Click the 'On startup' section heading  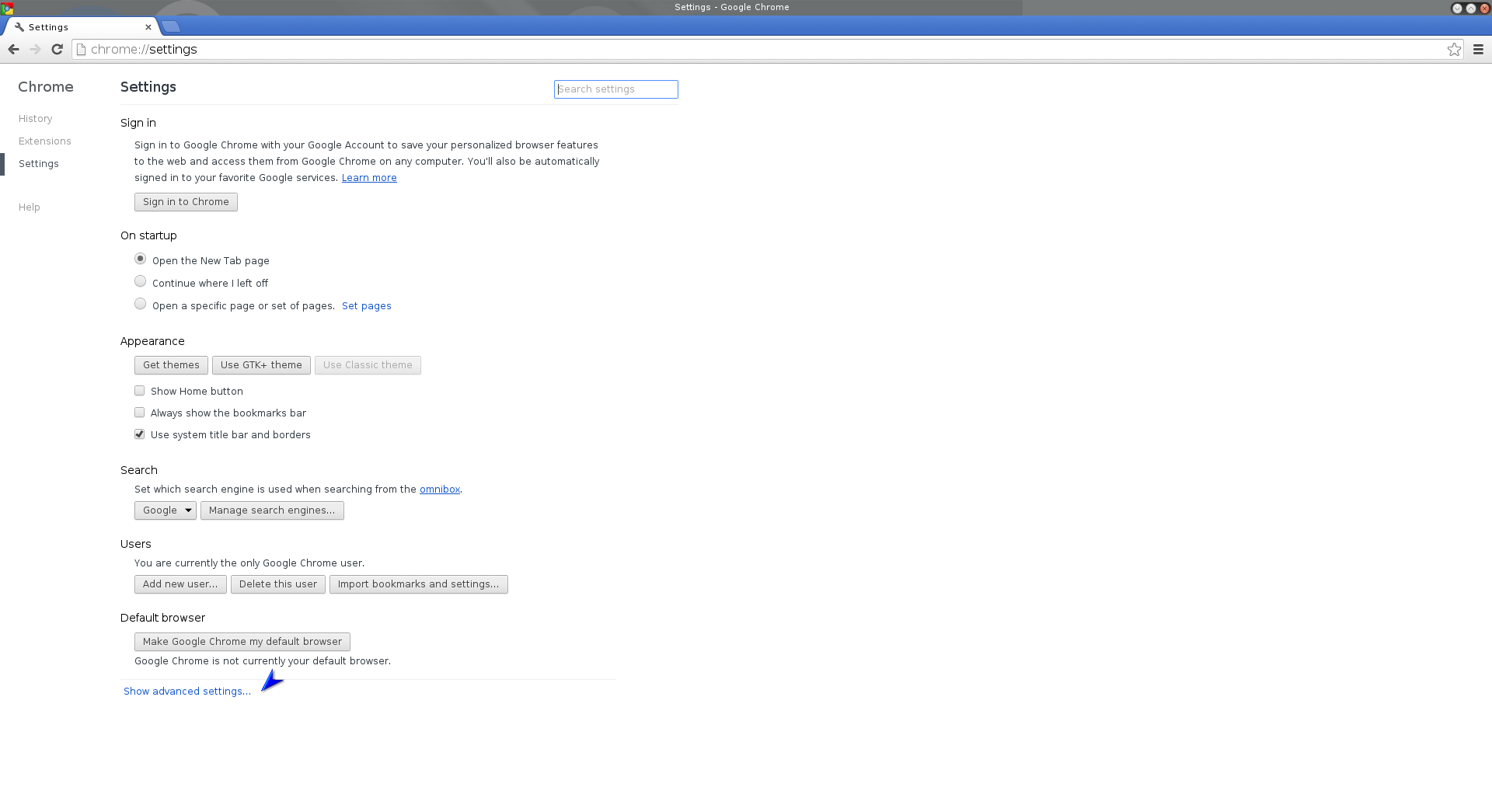[x=148, y=235]
